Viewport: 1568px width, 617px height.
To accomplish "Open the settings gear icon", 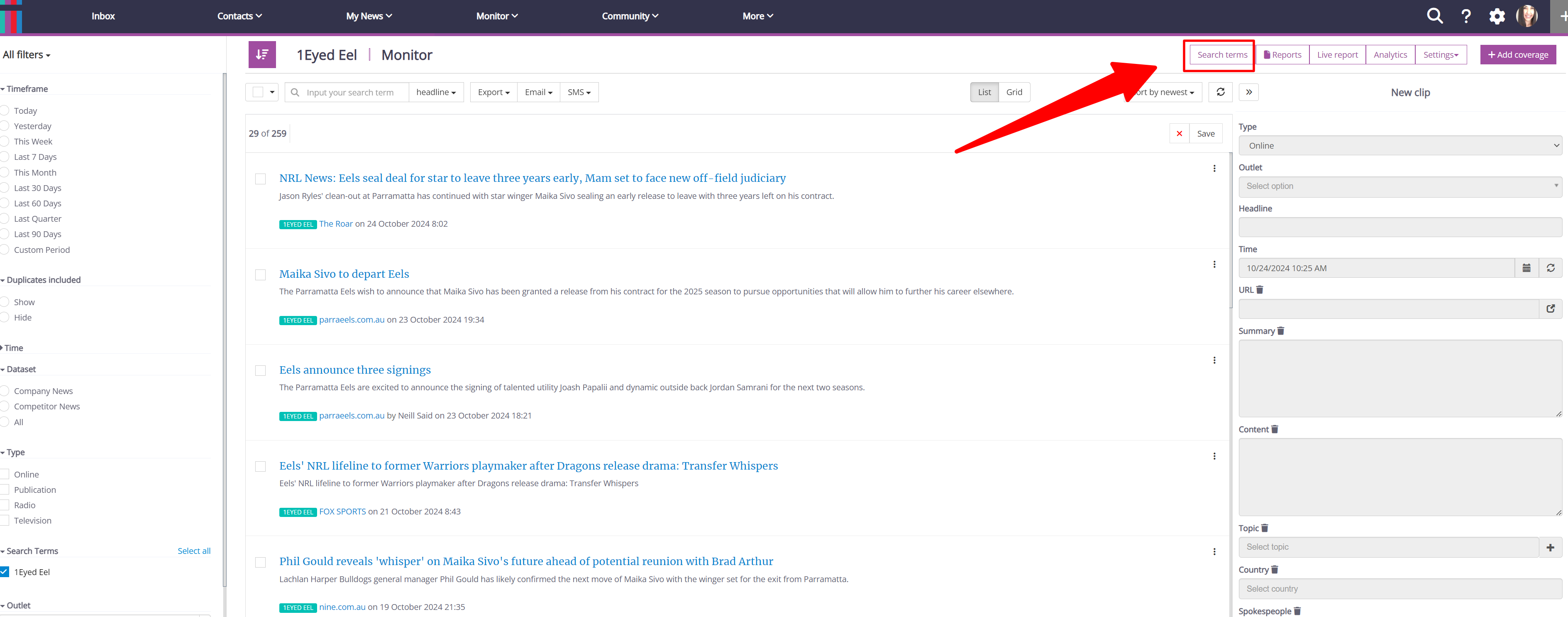I will [1497, 17].
